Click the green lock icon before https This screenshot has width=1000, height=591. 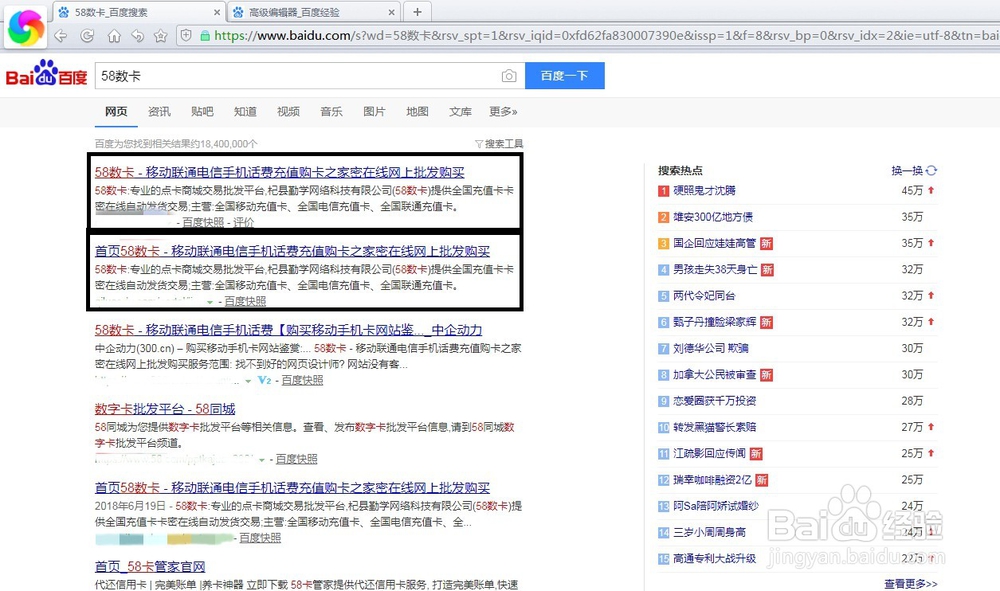[205, 36]
